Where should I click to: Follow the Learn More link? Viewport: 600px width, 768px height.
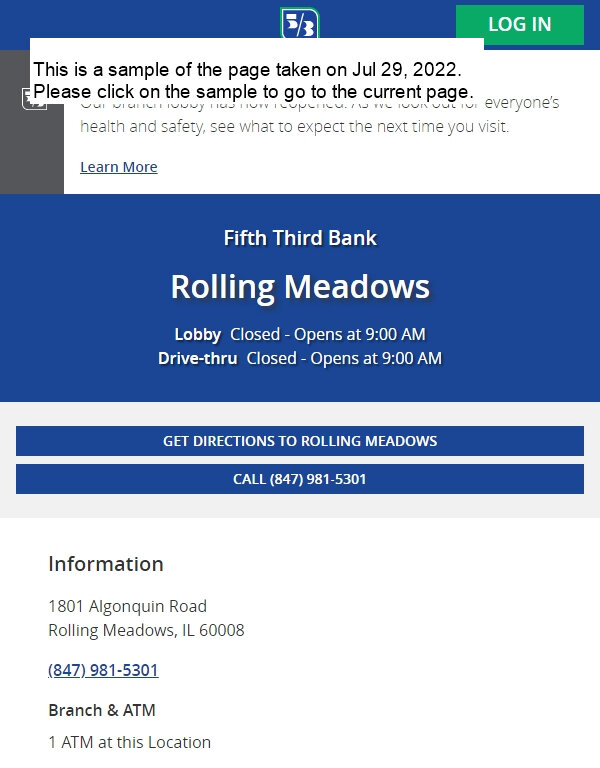[x=119, y=167]
